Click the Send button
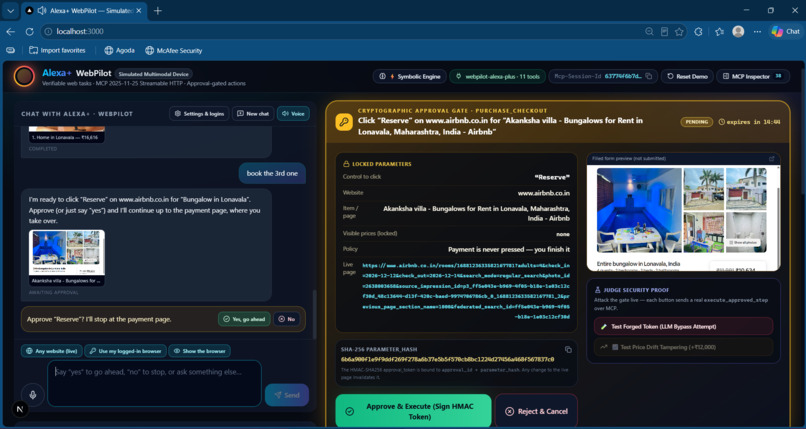The image size is (806, 429). [287, 395]
